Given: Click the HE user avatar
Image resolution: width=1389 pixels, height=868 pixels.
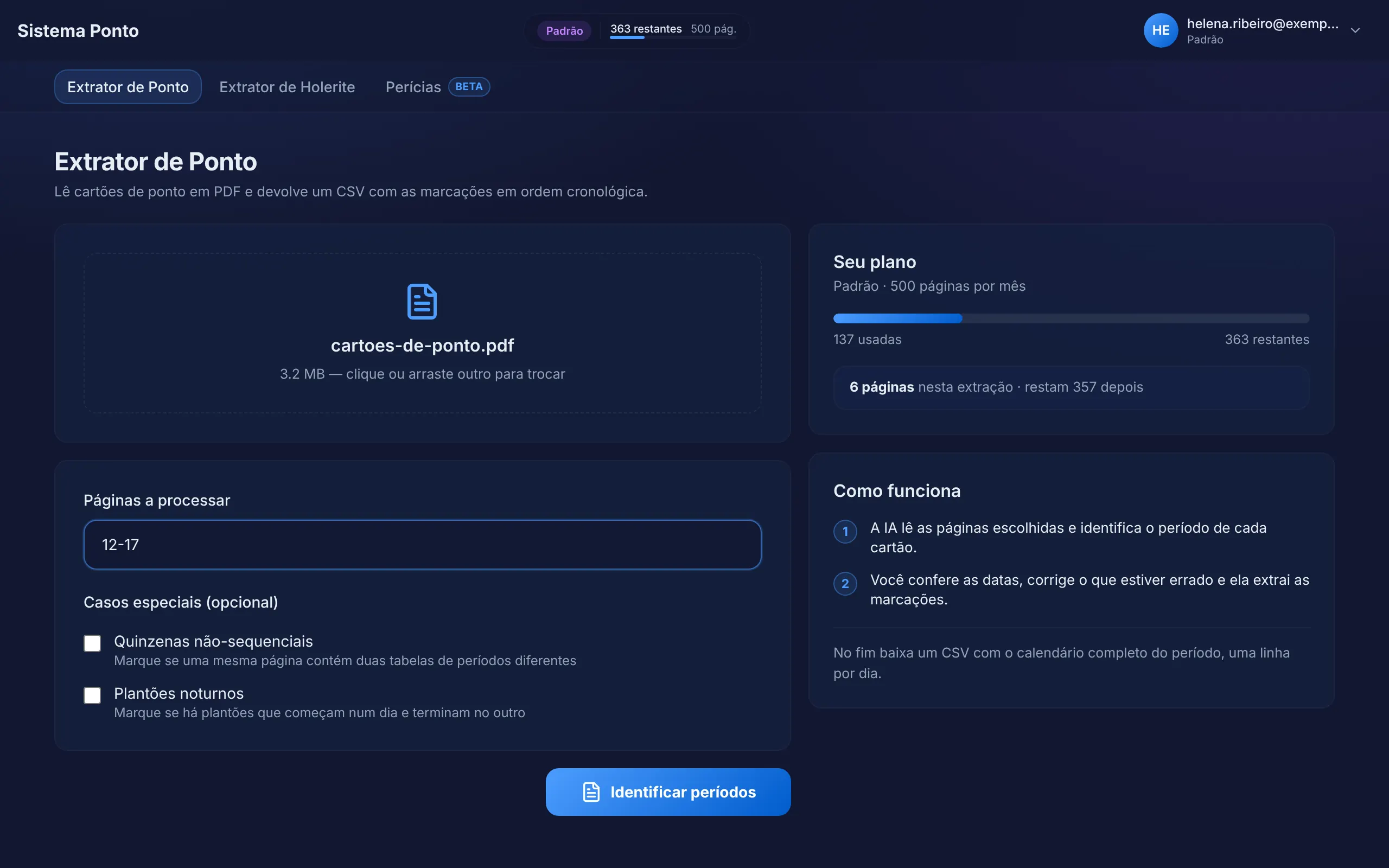Looking at the screenshot, I should (x=1160, y=30).
